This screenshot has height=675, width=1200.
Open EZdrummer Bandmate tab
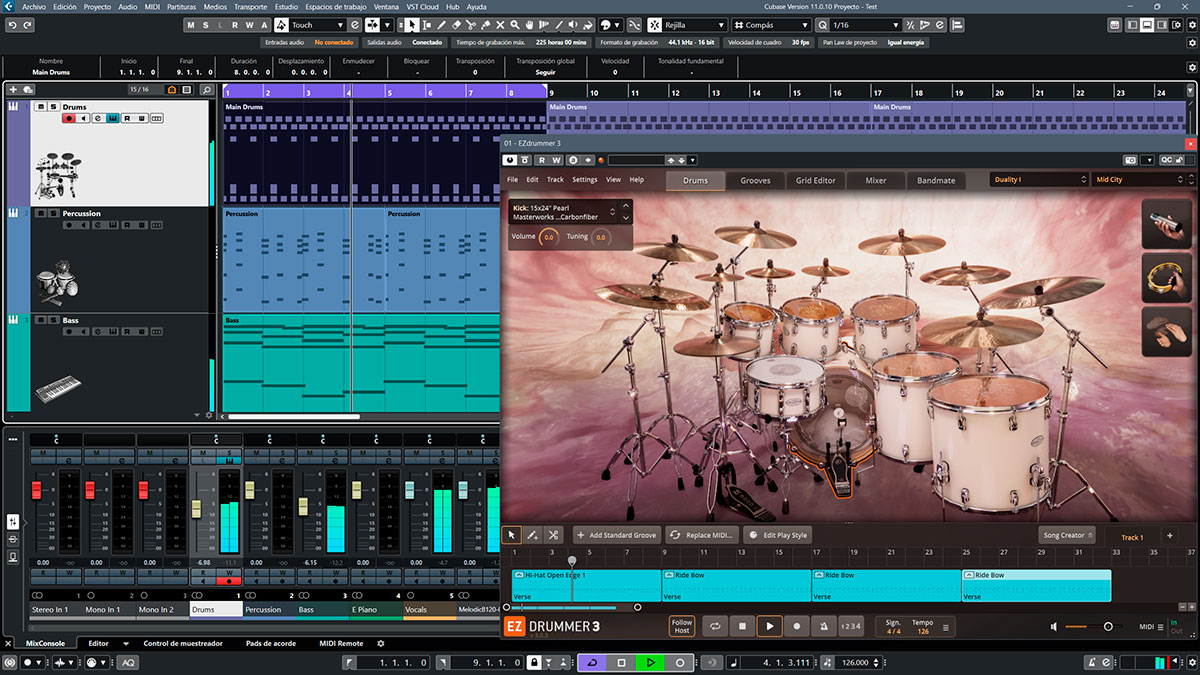[x=936, y=180]
